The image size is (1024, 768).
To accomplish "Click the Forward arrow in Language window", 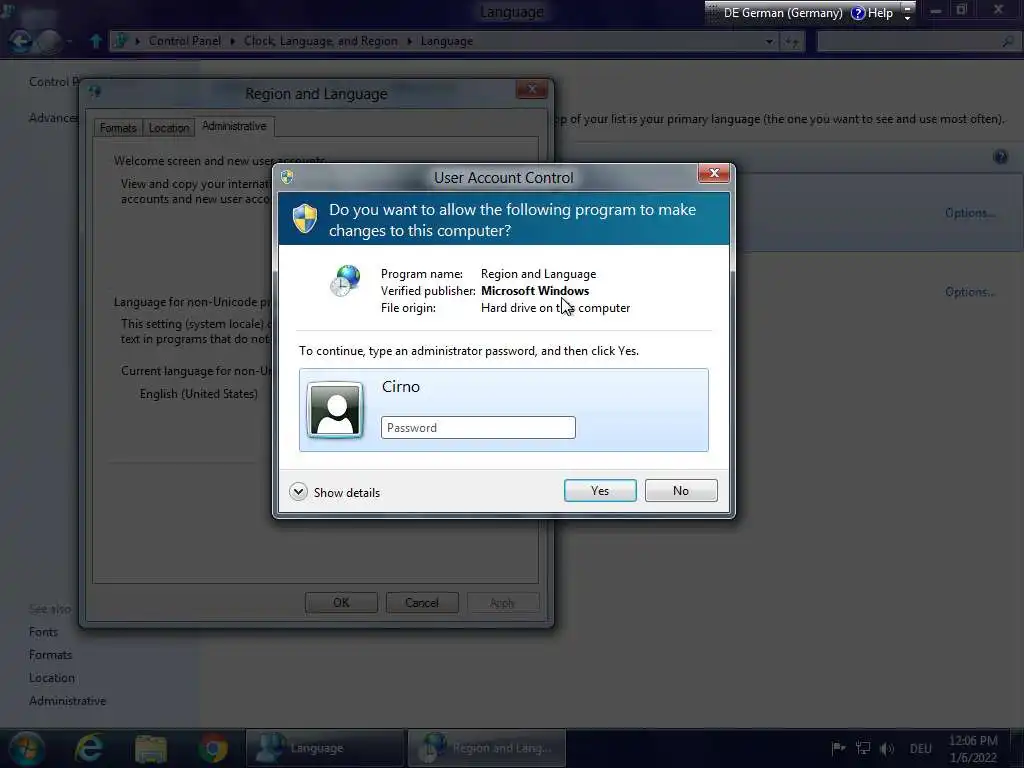I will pyautogui.click(x=49, y=41).
